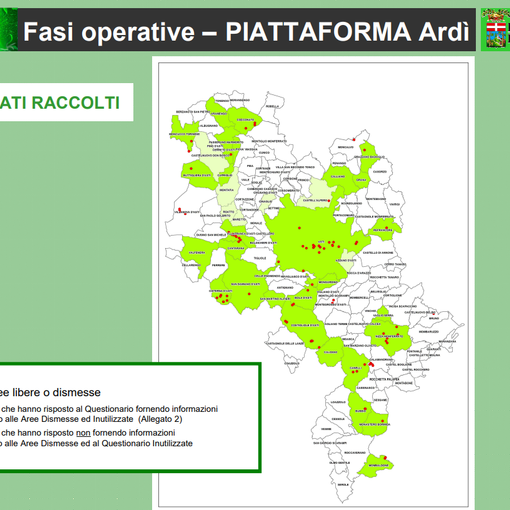Click the SEROLE label on the map
The height and width of the screenshot is (510, 510).
(x=343, y=484)
